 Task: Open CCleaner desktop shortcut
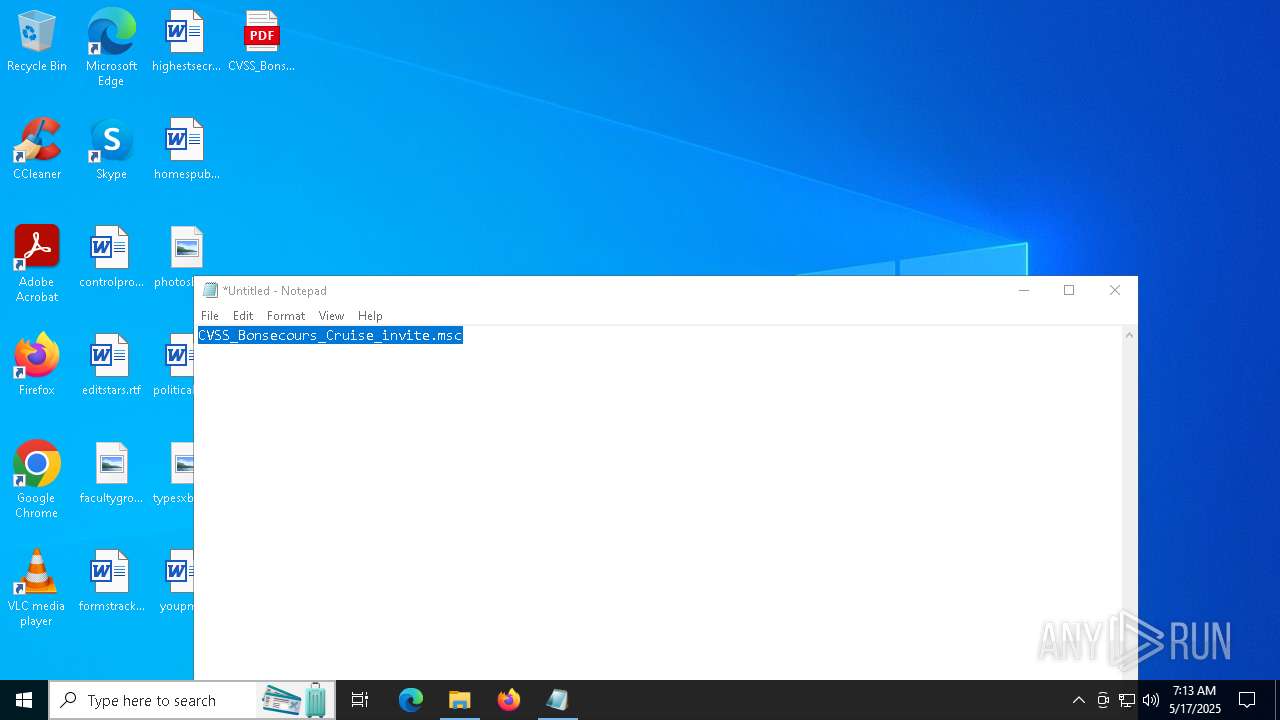click(x=37, y=150)
